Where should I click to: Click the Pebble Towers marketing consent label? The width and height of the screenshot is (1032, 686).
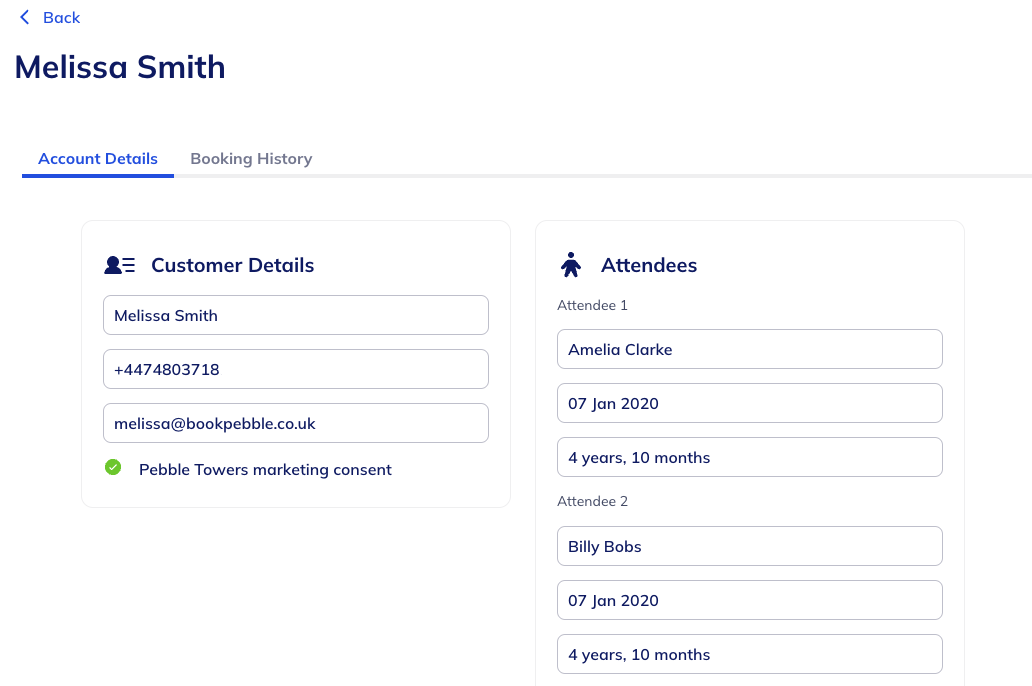point(265,470)
